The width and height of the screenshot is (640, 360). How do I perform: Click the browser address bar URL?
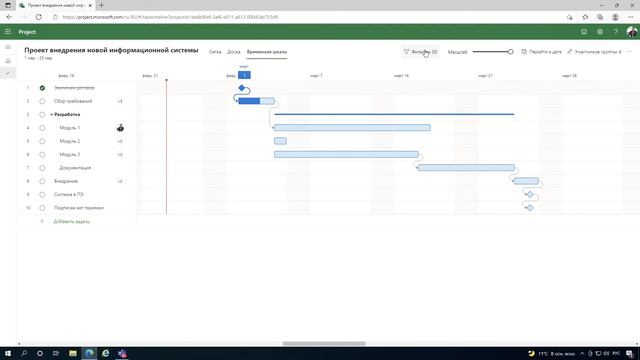click(x=170, y=17)
